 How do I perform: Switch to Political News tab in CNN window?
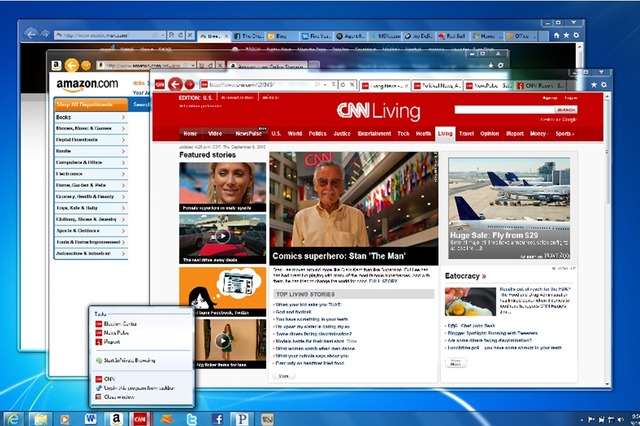[437, 85]
